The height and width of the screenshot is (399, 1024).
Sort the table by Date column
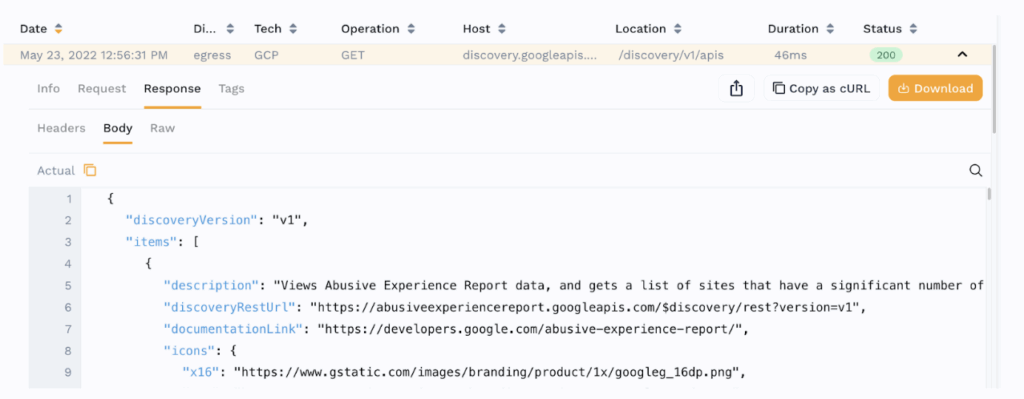click(58, 29)
